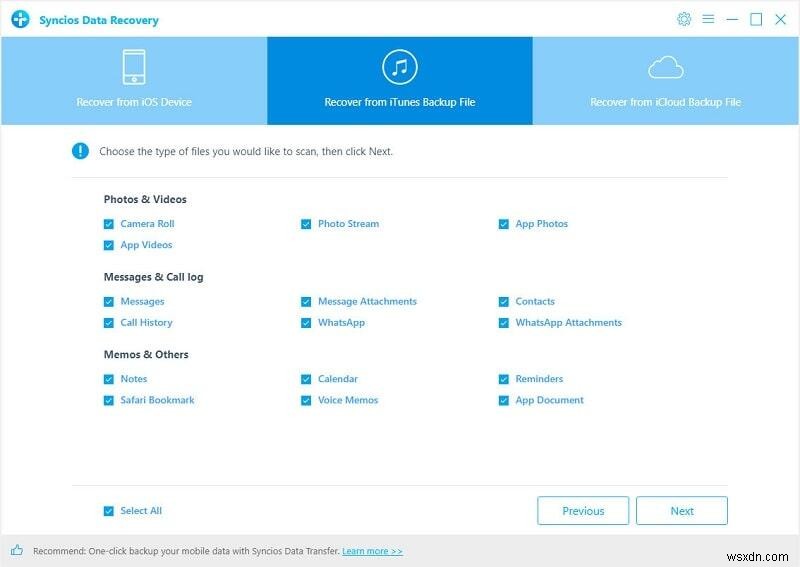
Task: Click the Messages & Call log heading
Action: tap(154, 277)
